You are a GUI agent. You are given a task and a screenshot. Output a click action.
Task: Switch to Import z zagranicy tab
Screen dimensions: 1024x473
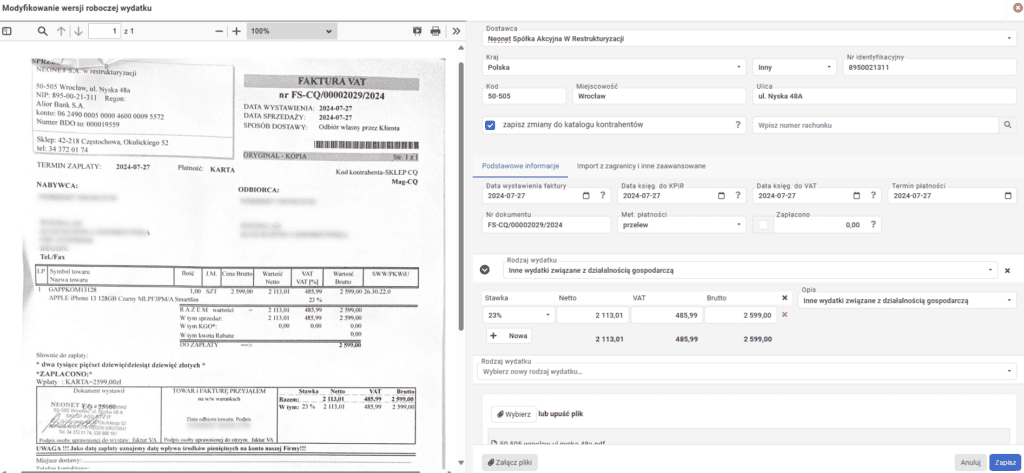pyautogui.click(x=639, y=165)
